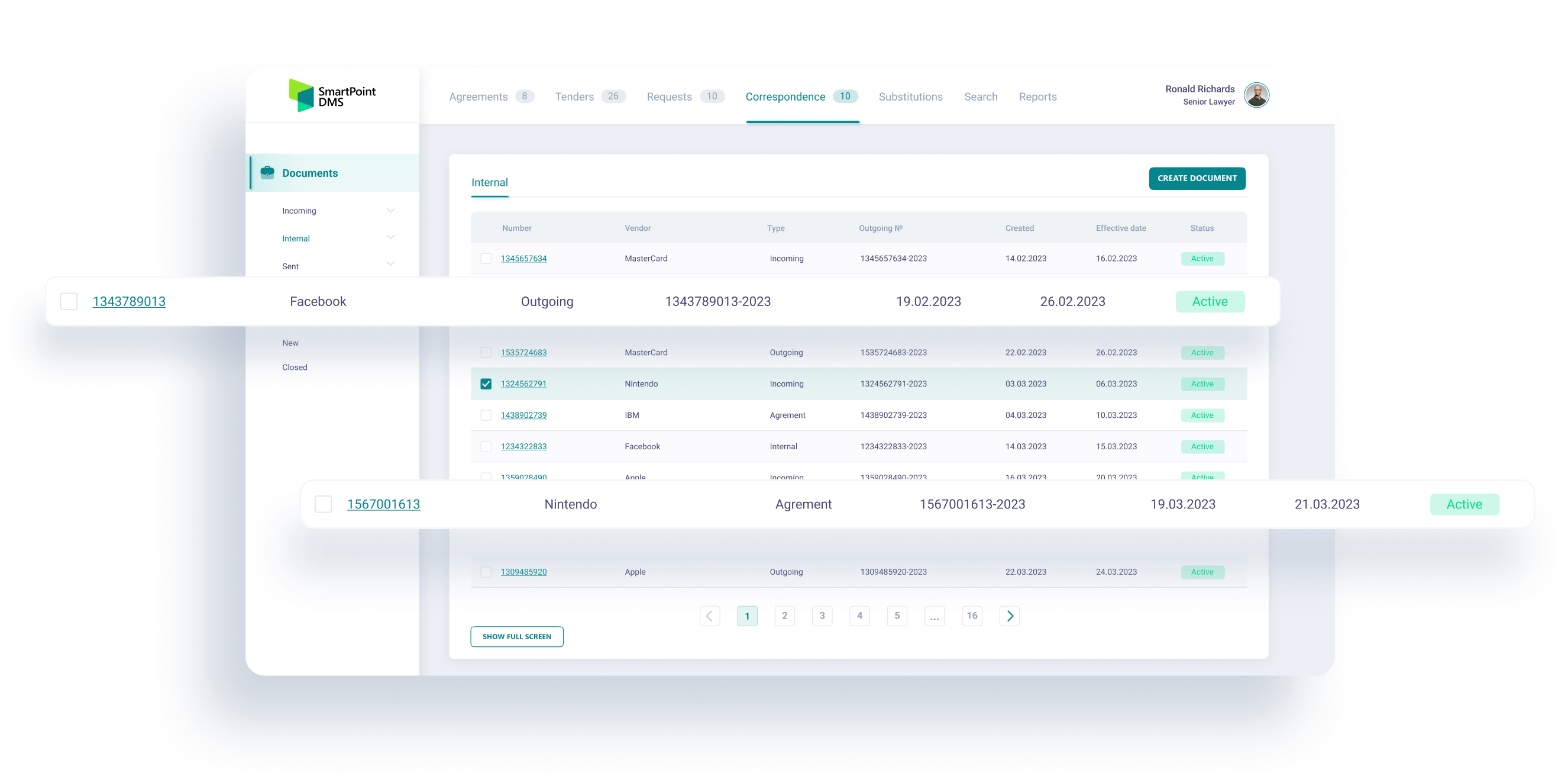Screen dimensions: 1568x783
Task: Open document link 1438902739
Action: [524, 415]
